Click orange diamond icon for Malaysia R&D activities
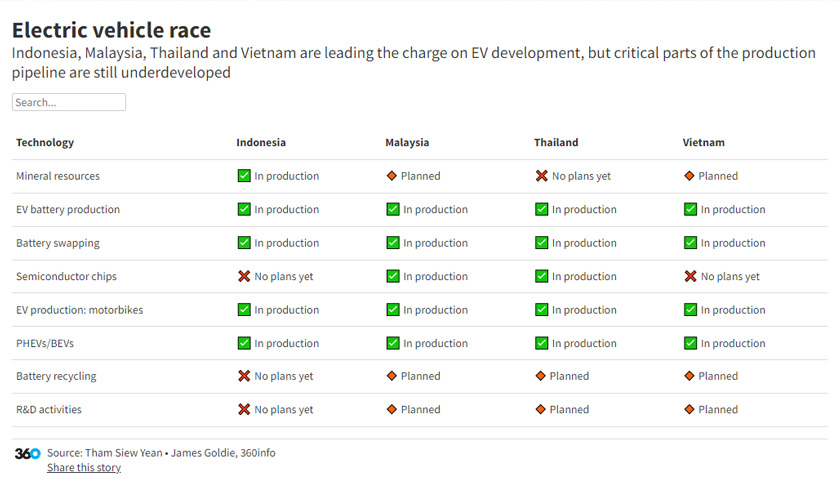 (x=392, y=409)
